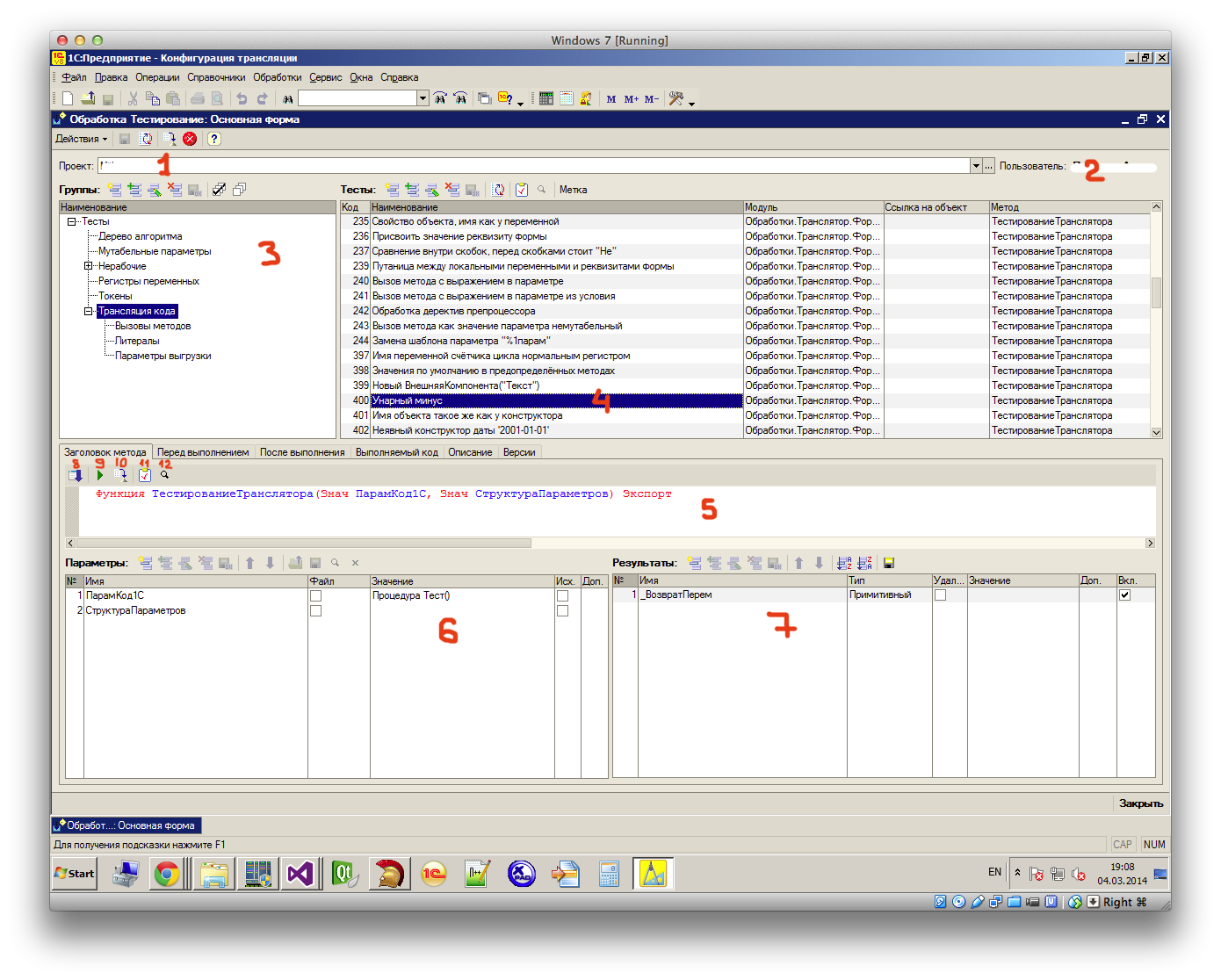Open the calculator icon in main toolbar

coord(545,98)
